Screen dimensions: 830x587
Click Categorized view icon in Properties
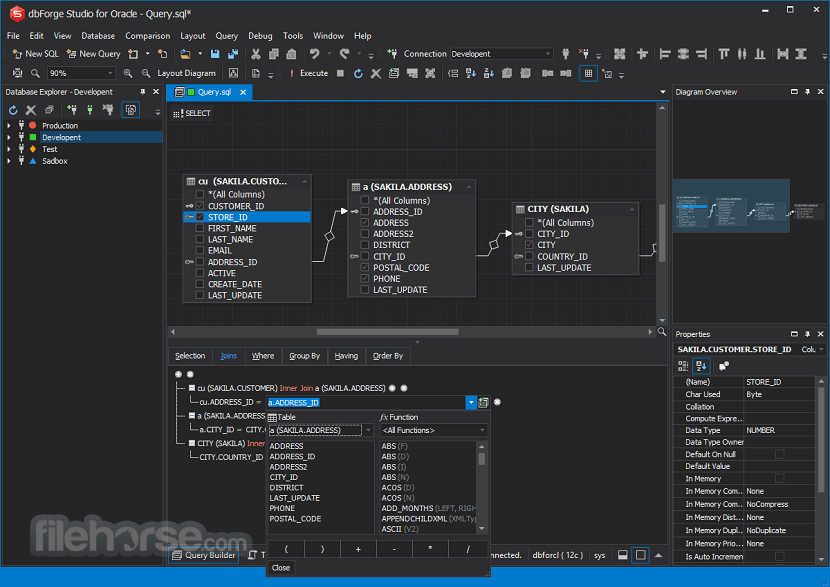click(683, 366)
